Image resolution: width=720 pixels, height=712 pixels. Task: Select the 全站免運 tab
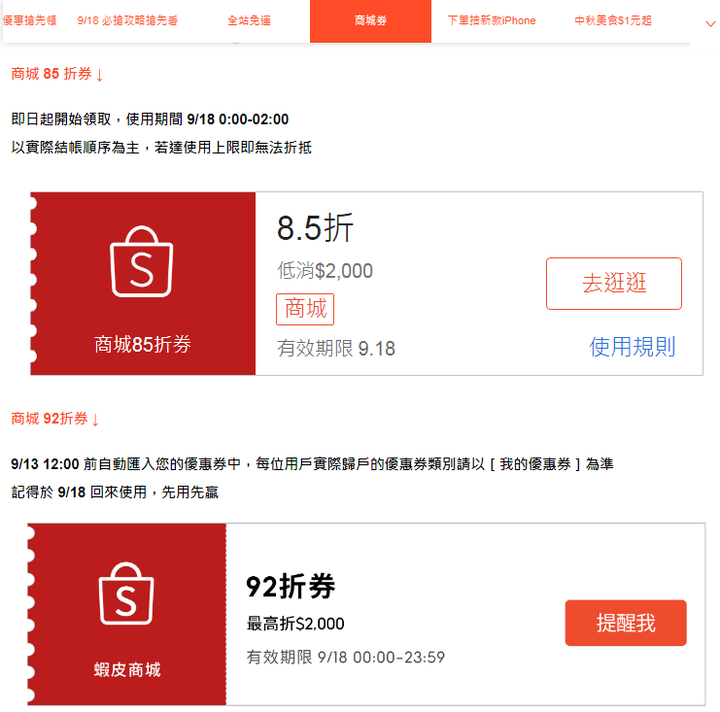click(249, 21)
